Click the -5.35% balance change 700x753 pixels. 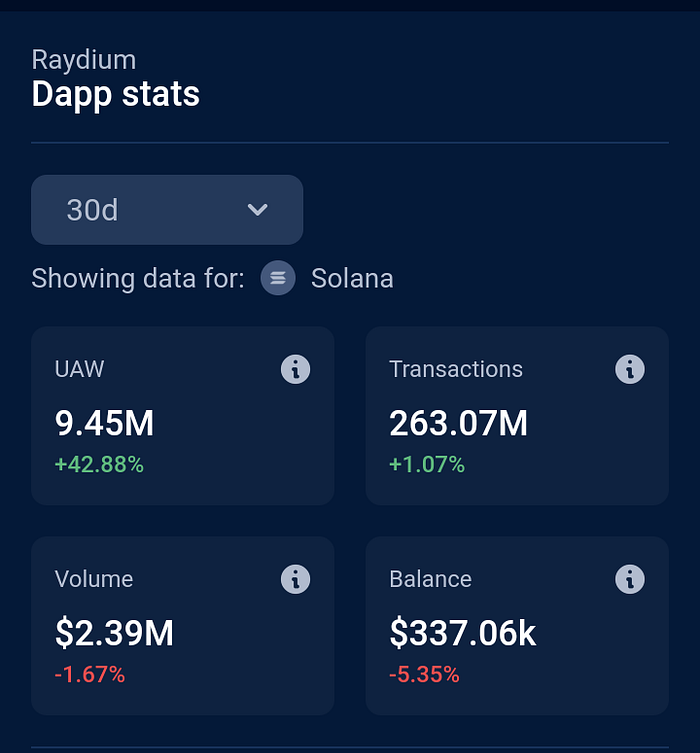424,675
